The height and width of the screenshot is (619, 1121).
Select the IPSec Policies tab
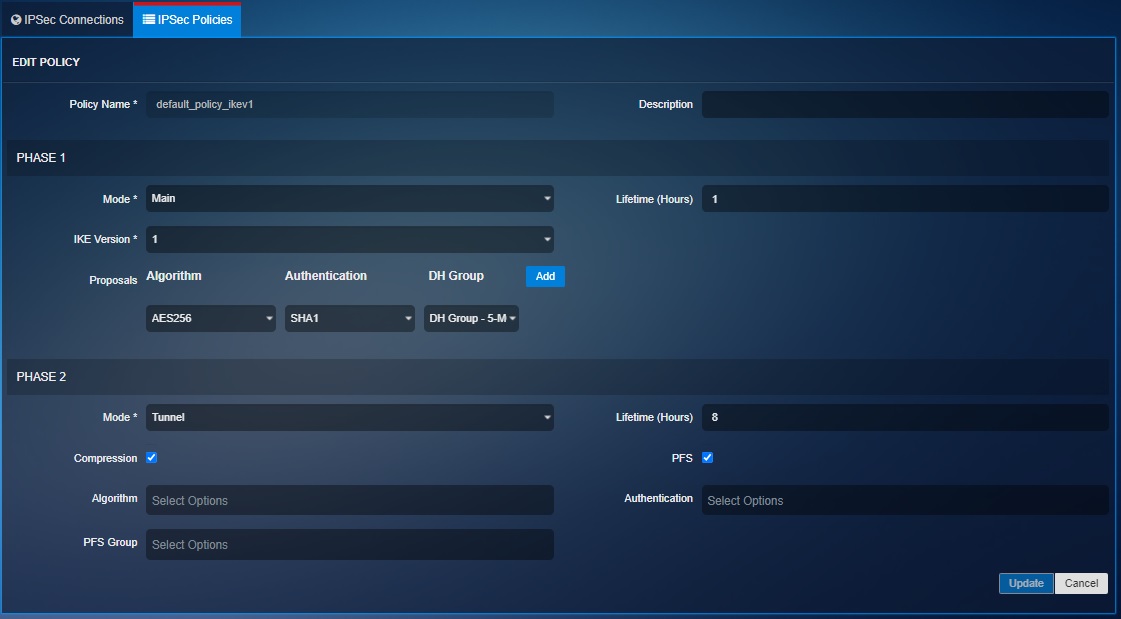(x=187, y=19)
